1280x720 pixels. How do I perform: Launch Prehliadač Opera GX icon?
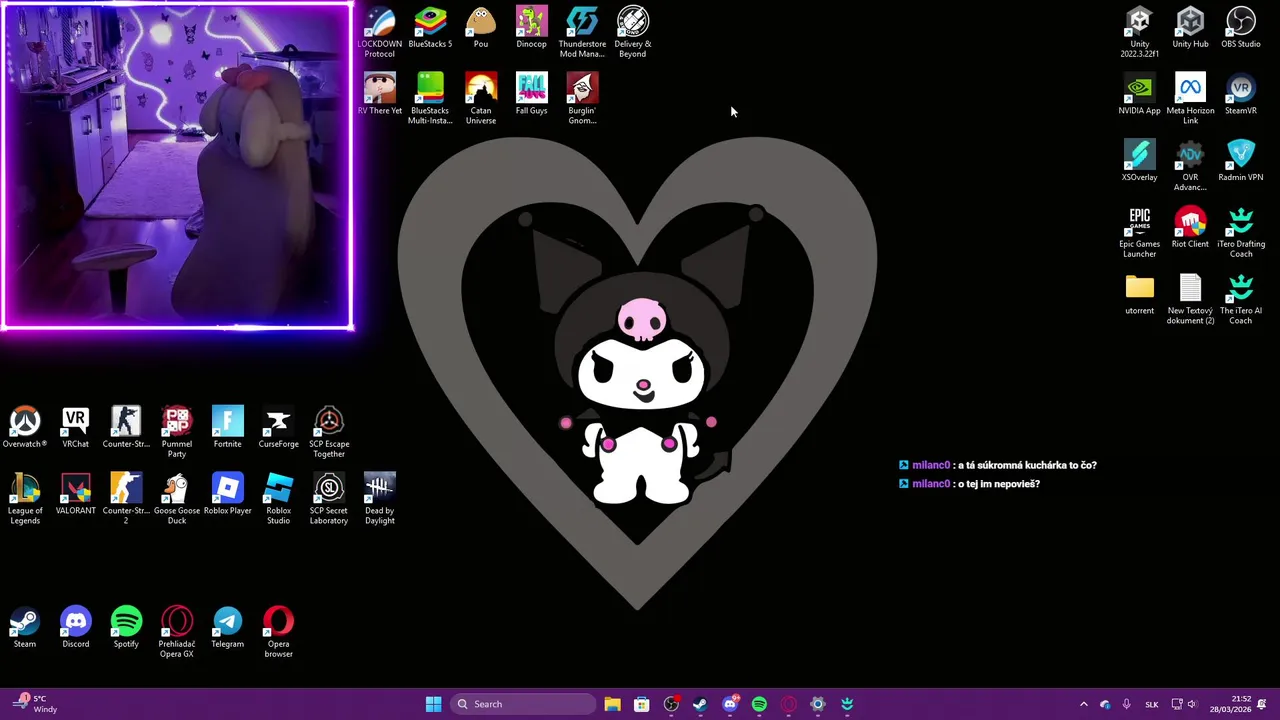(x=177, y=632)
